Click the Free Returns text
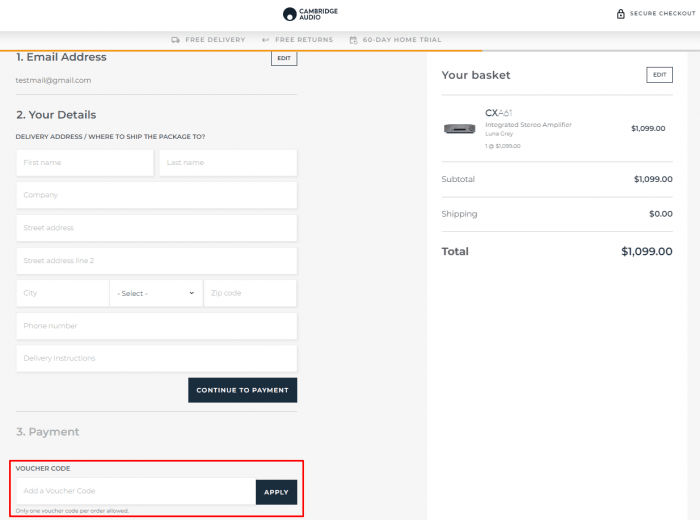 click(304, 40)
